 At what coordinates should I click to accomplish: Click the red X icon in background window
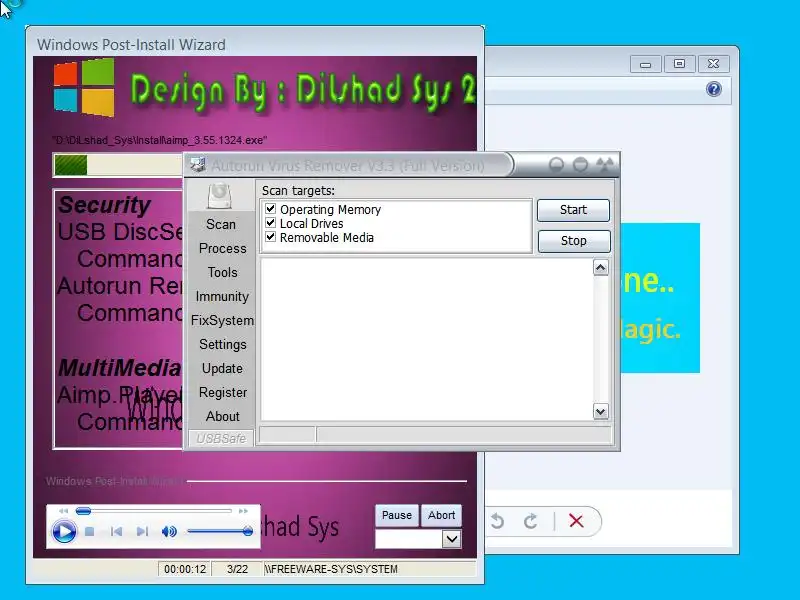pyautogui.click(x=576, y=521)
